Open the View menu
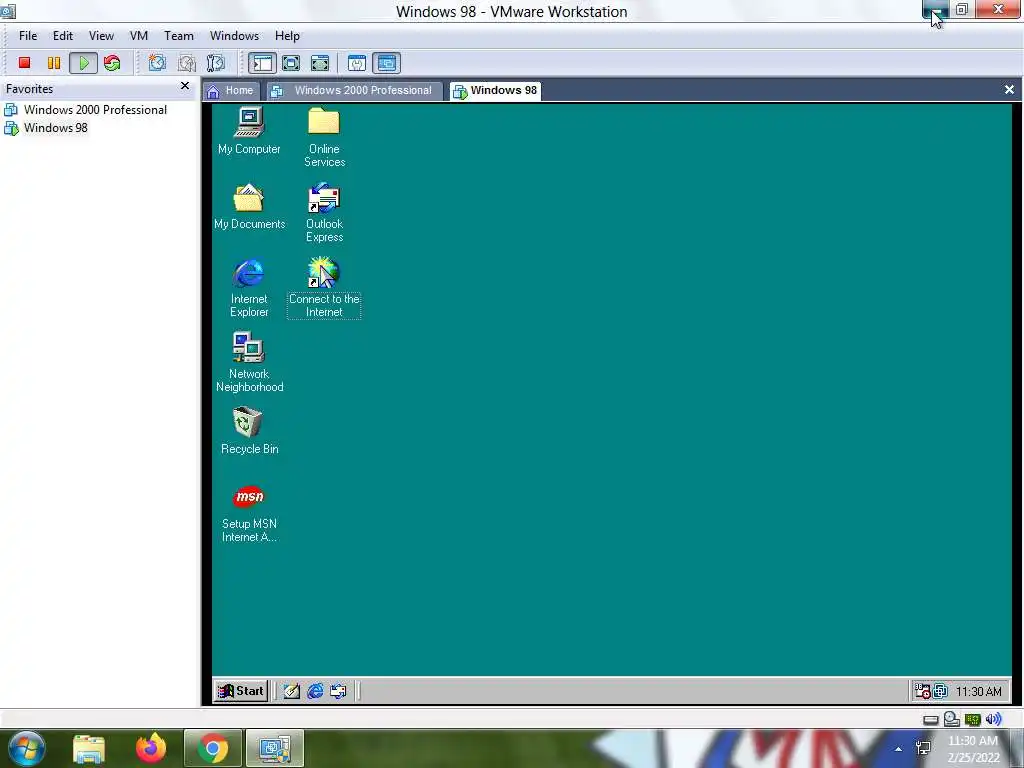Screen dimensions: 1024x768 [x=101, y=36]
